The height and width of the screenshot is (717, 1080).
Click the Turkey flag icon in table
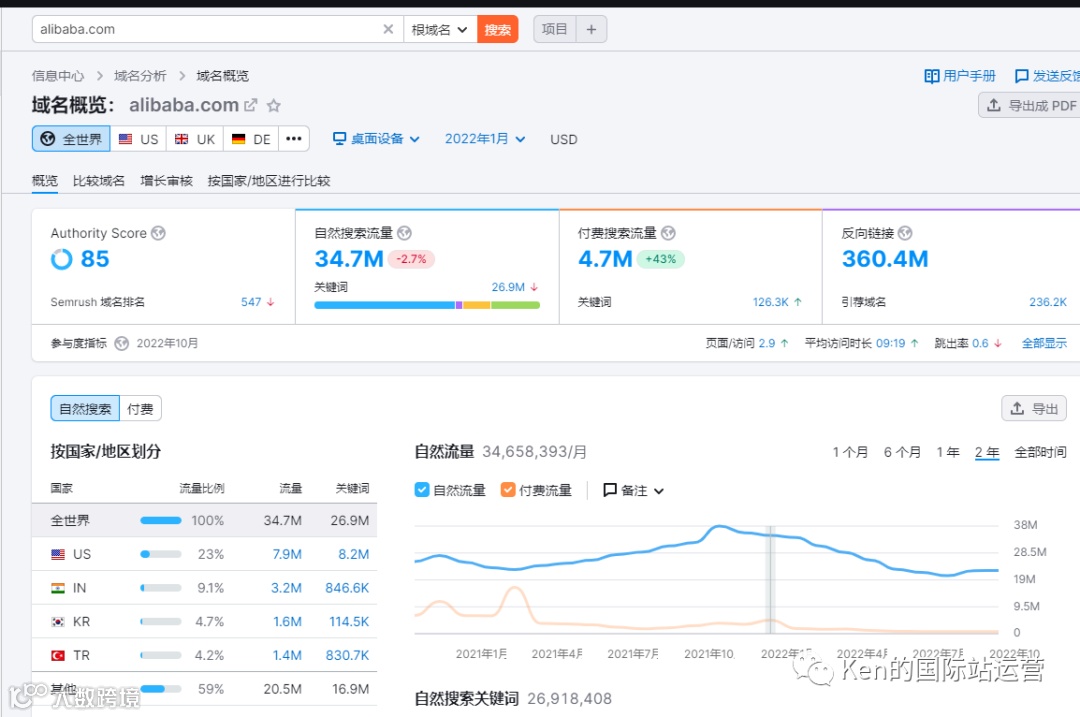tap(58, 656)
